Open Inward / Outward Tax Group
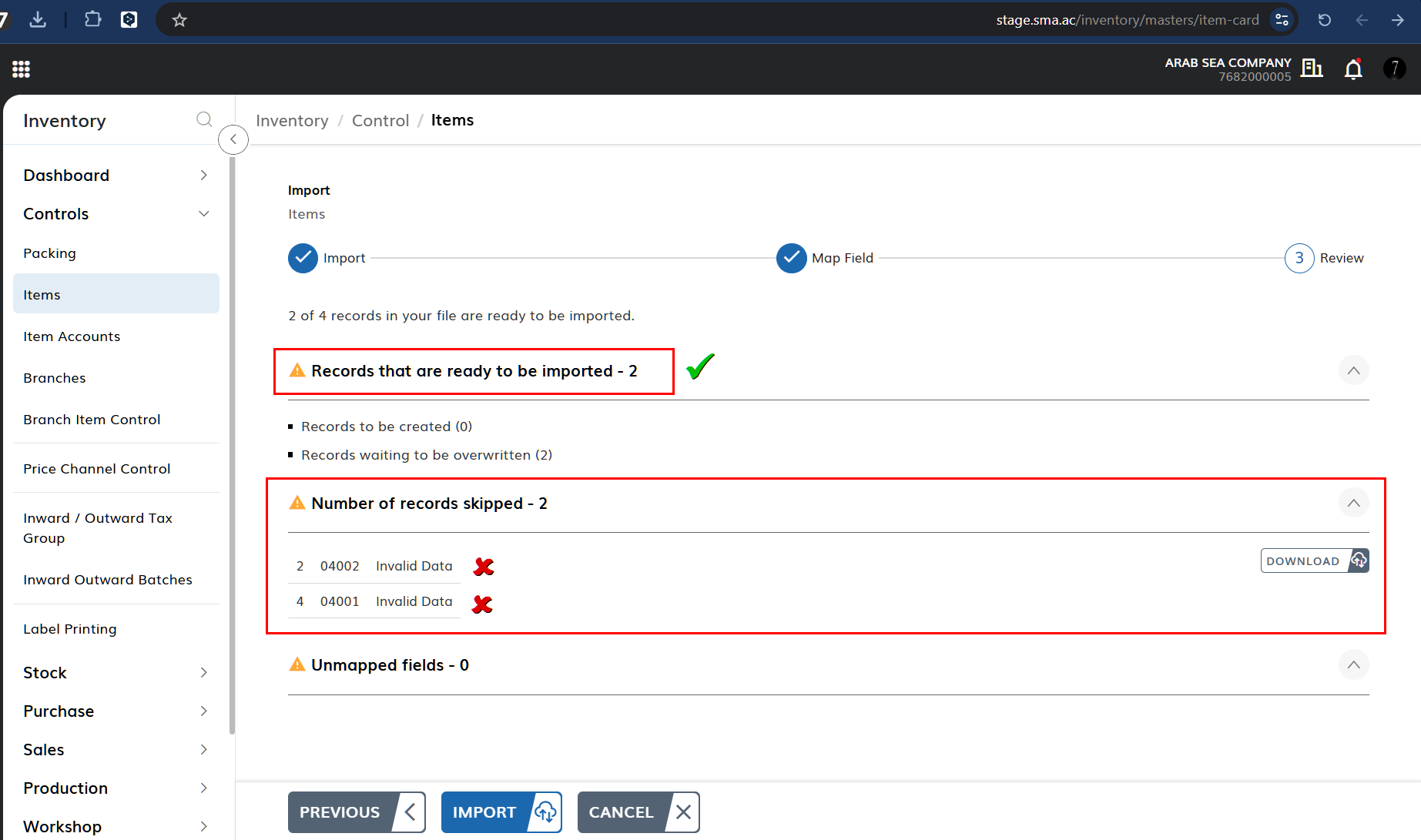 [116, 528]
